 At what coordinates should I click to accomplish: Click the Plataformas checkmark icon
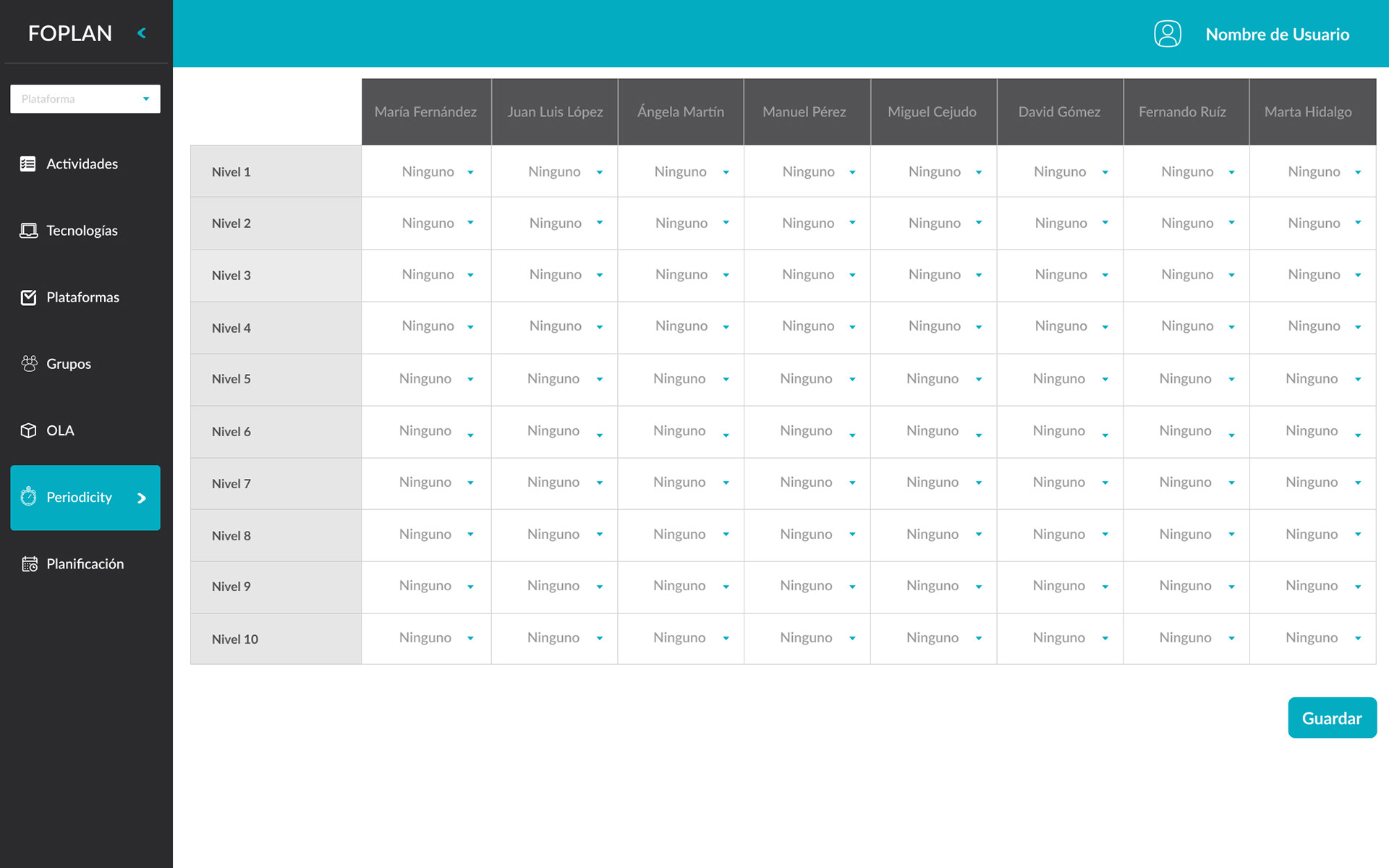click(x=28, y=297)
